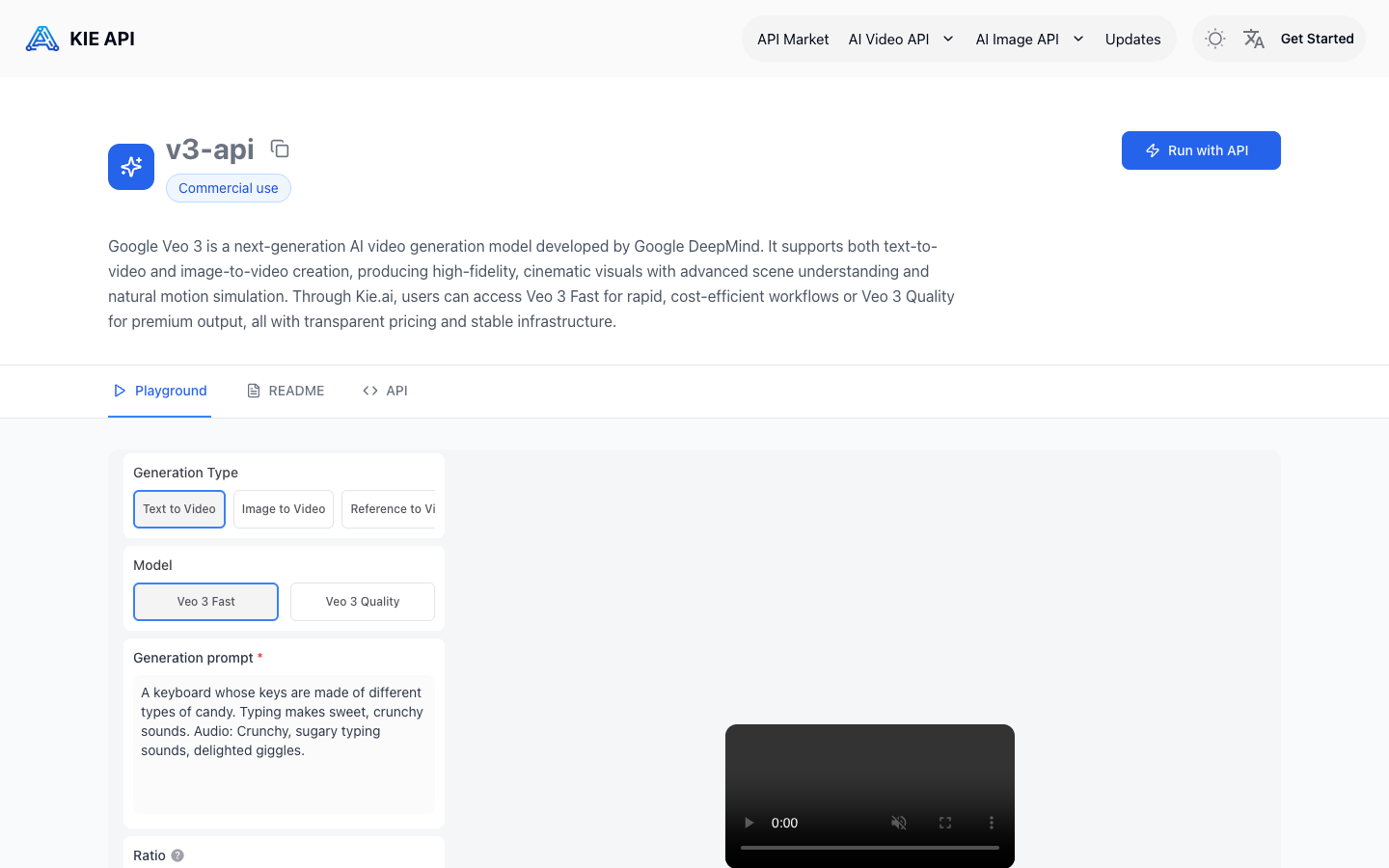Copy the v3-api model name
The width and height of the screenshot is (1389, 868).
coord(280,149)
